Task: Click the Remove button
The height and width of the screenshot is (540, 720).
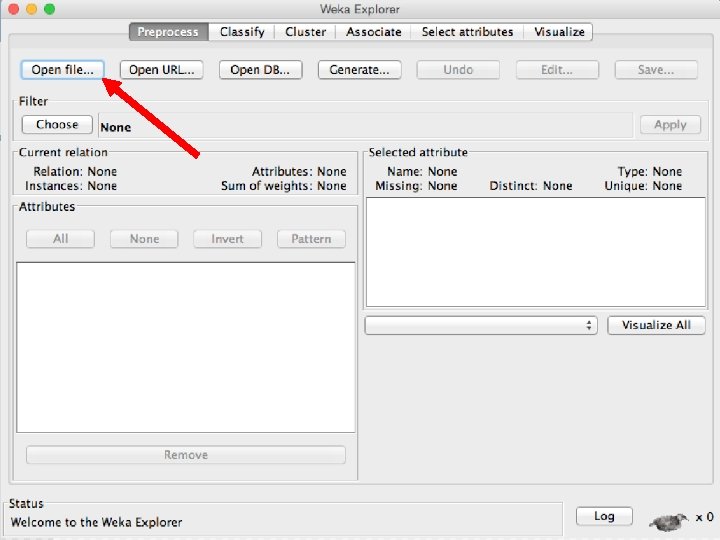Action: click(186, 455)
